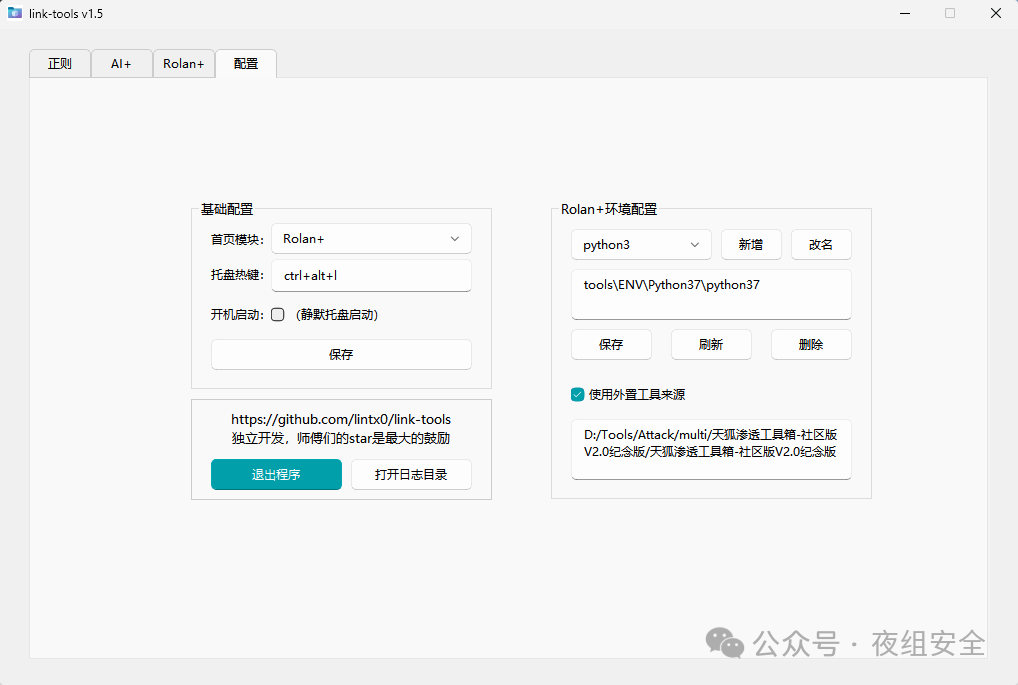Click the 改名 rename button
This screenshot has height=685, width=1018.
click(821, 244)
